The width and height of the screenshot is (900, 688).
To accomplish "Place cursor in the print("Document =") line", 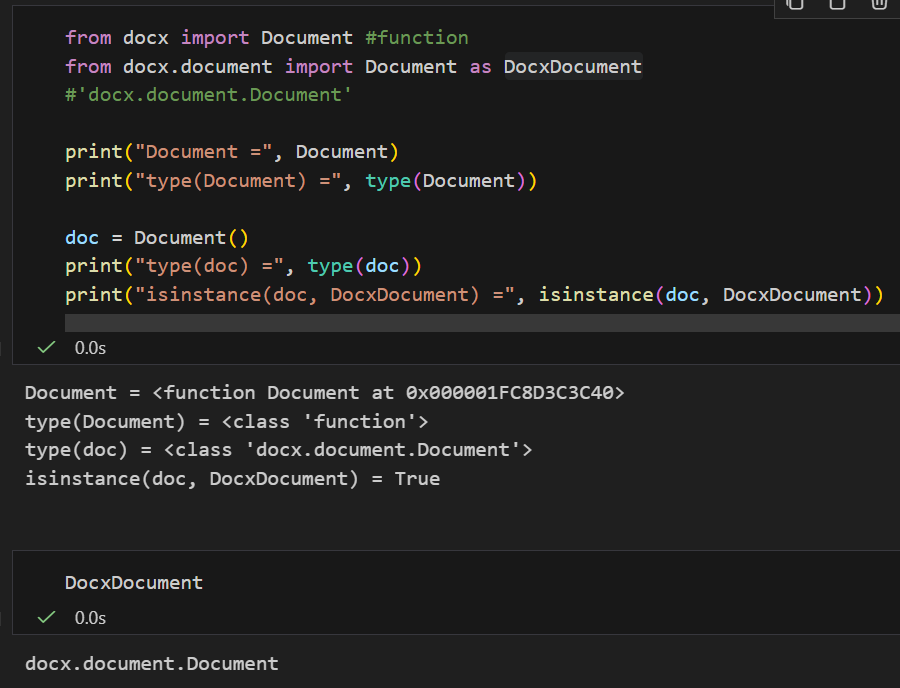I will 232,152.
